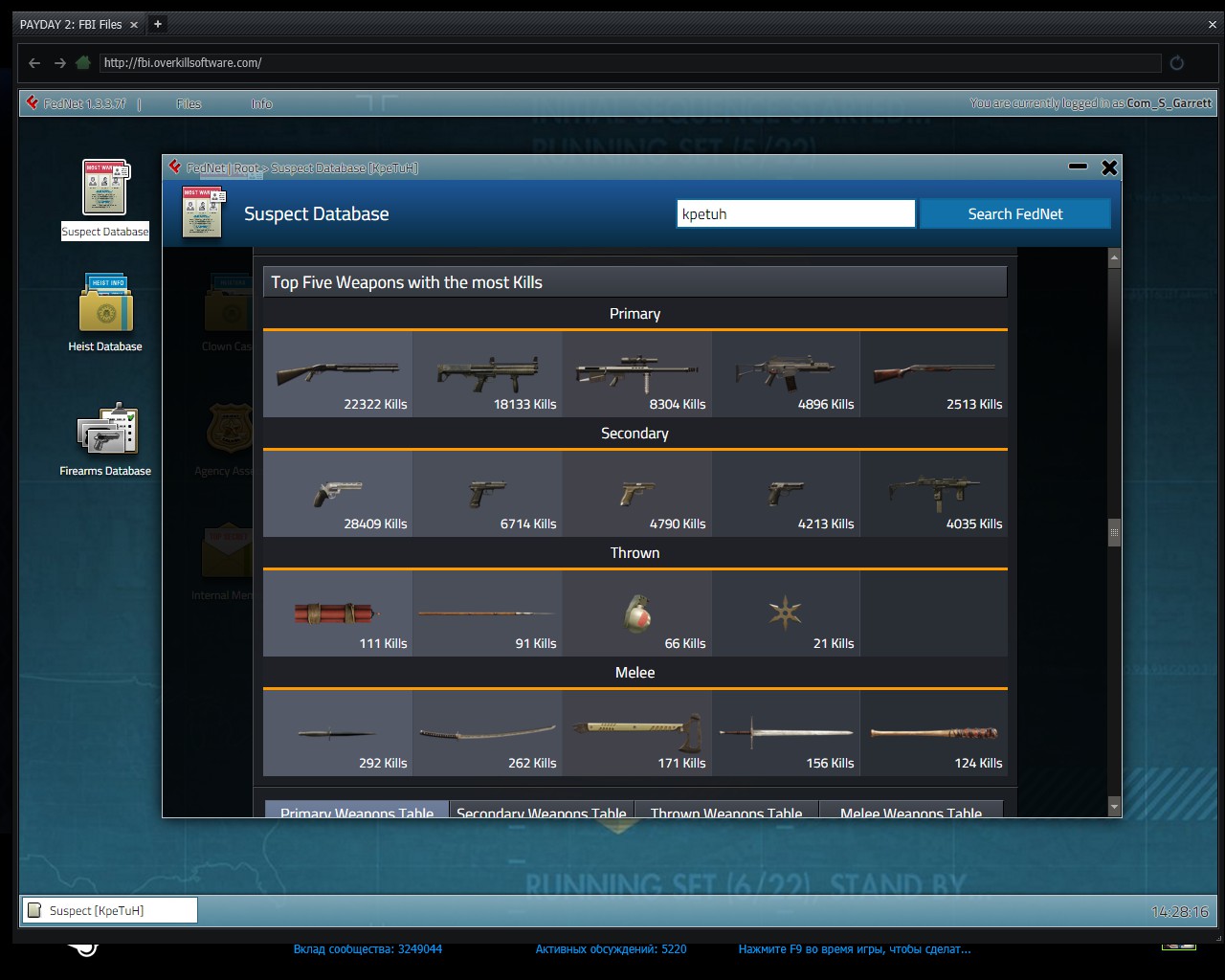Select the baseball bat with 124 kills
This screenshot has height=980, width=1225.
pos(934,733)
